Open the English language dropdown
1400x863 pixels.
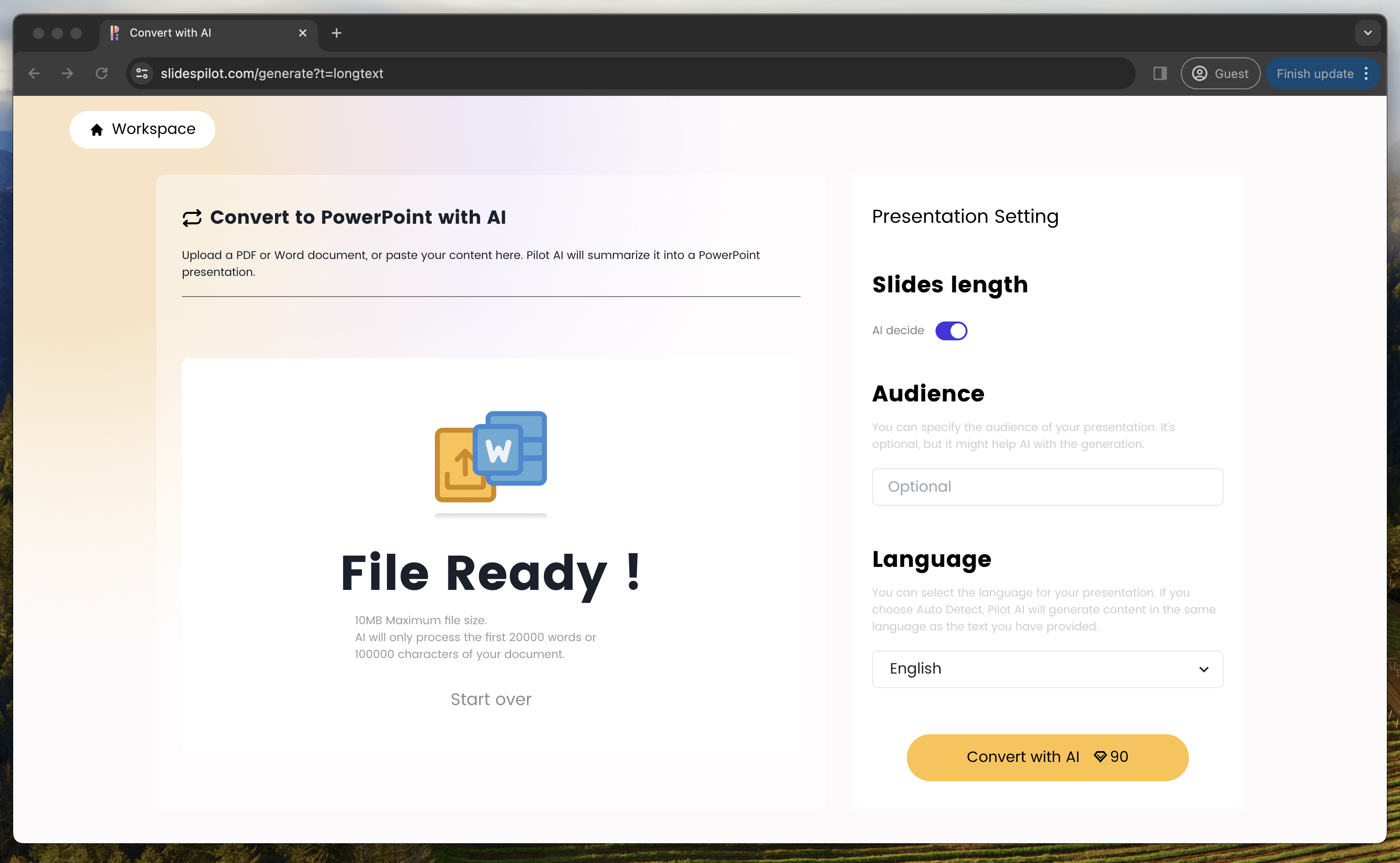click(1047, 669)
